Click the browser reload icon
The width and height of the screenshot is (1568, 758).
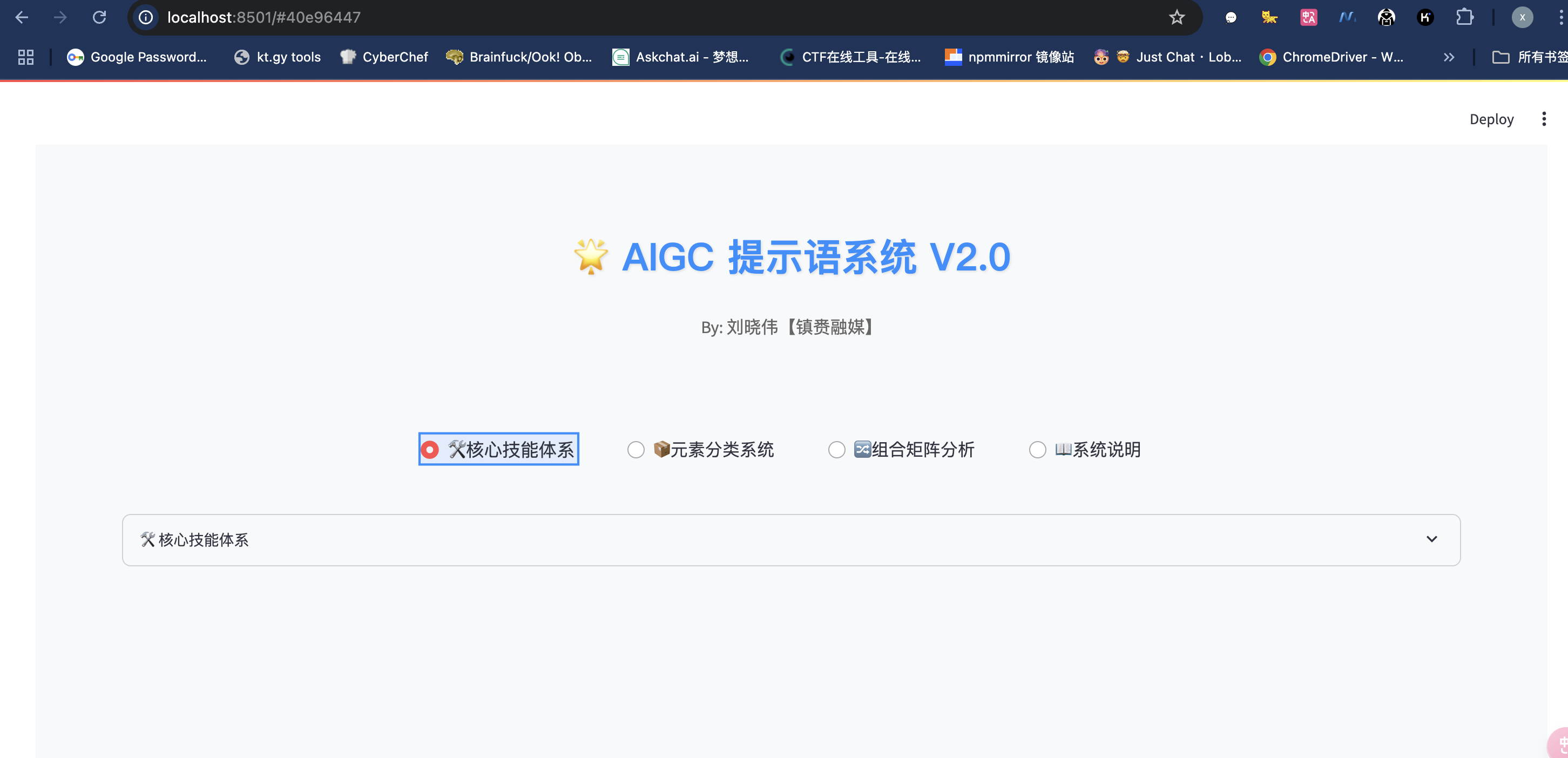pos(99,17)
